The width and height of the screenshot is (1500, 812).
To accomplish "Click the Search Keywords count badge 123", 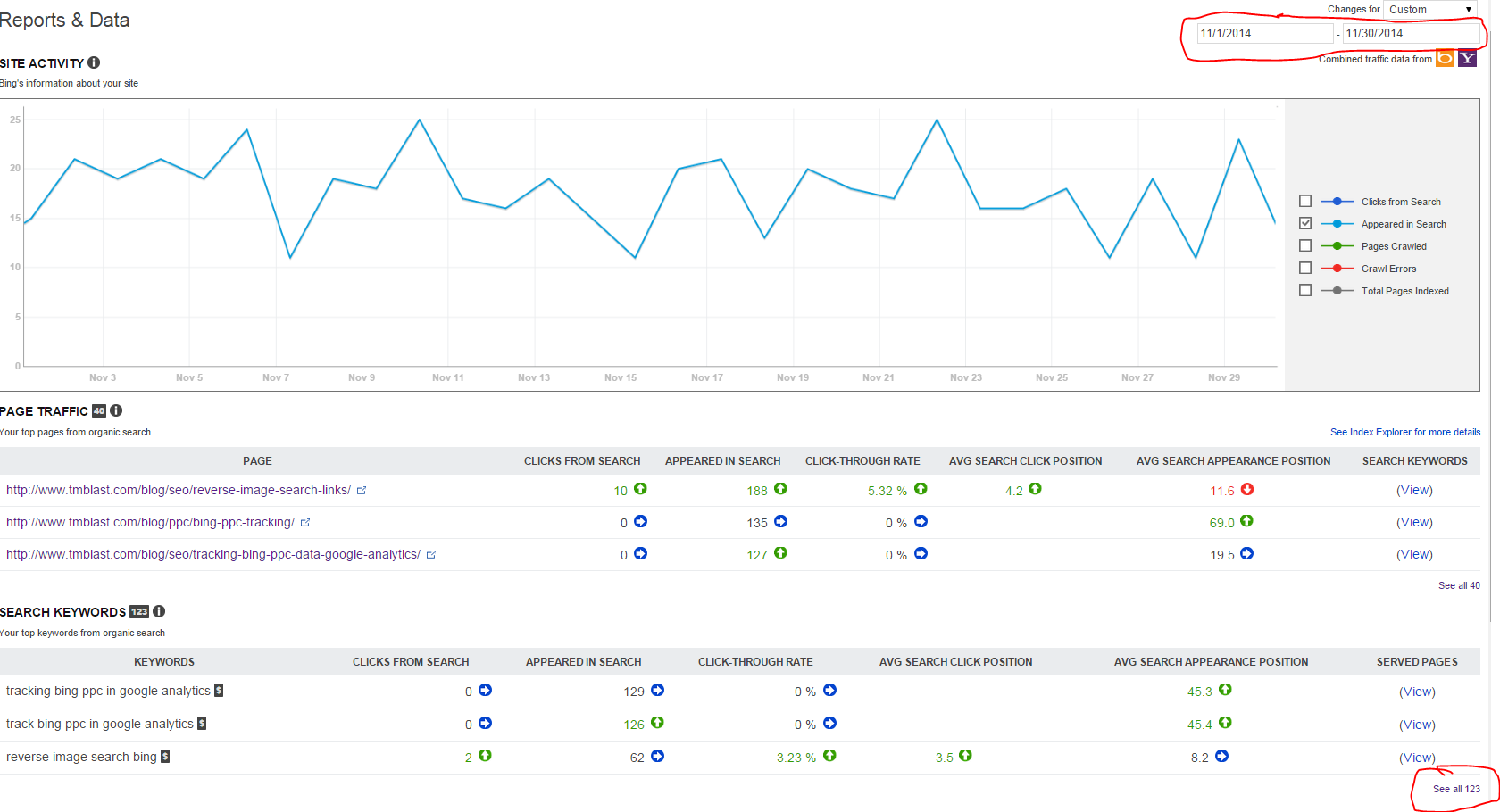I will coord(139,612).
